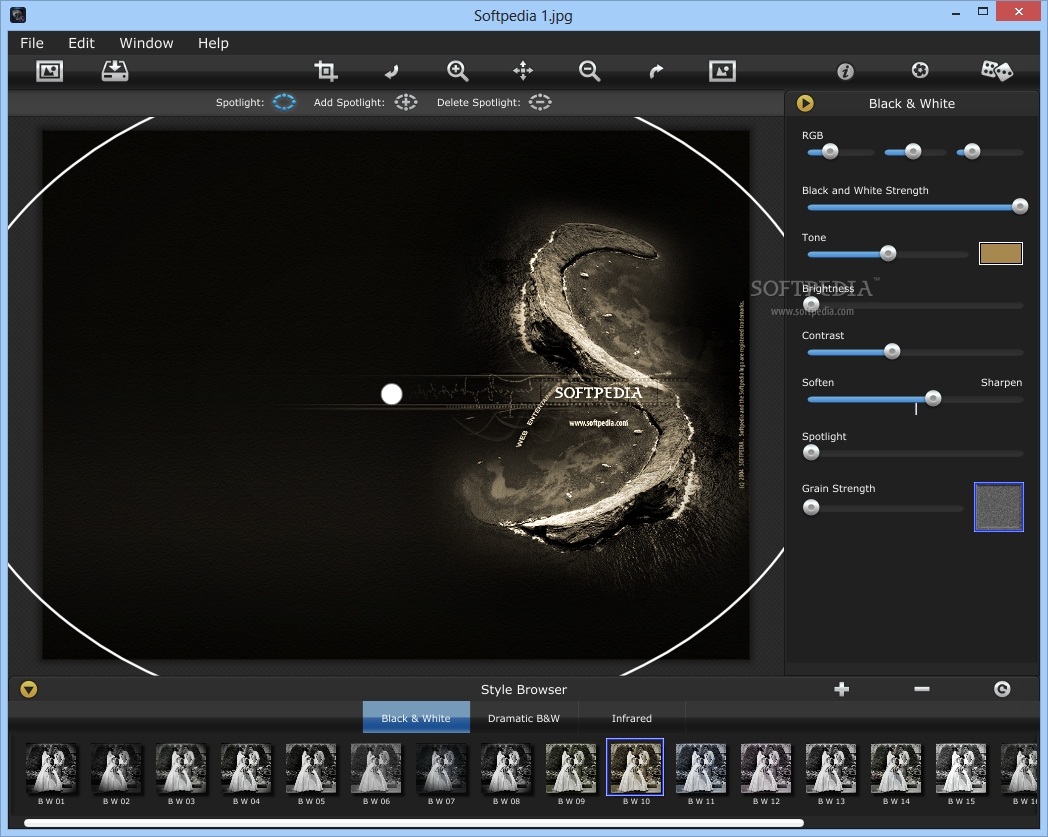The image size is (1048, 837).
Task: Click the redo arrow icon
Action: (x=656, y=71)
